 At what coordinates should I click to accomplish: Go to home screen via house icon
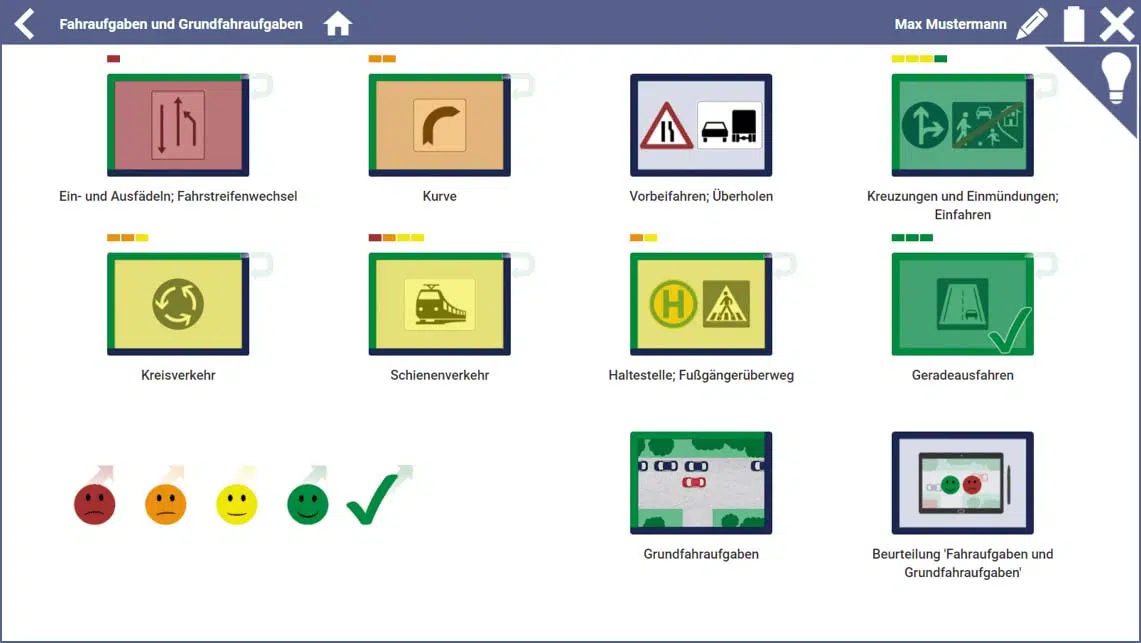[x=338, y=23]
